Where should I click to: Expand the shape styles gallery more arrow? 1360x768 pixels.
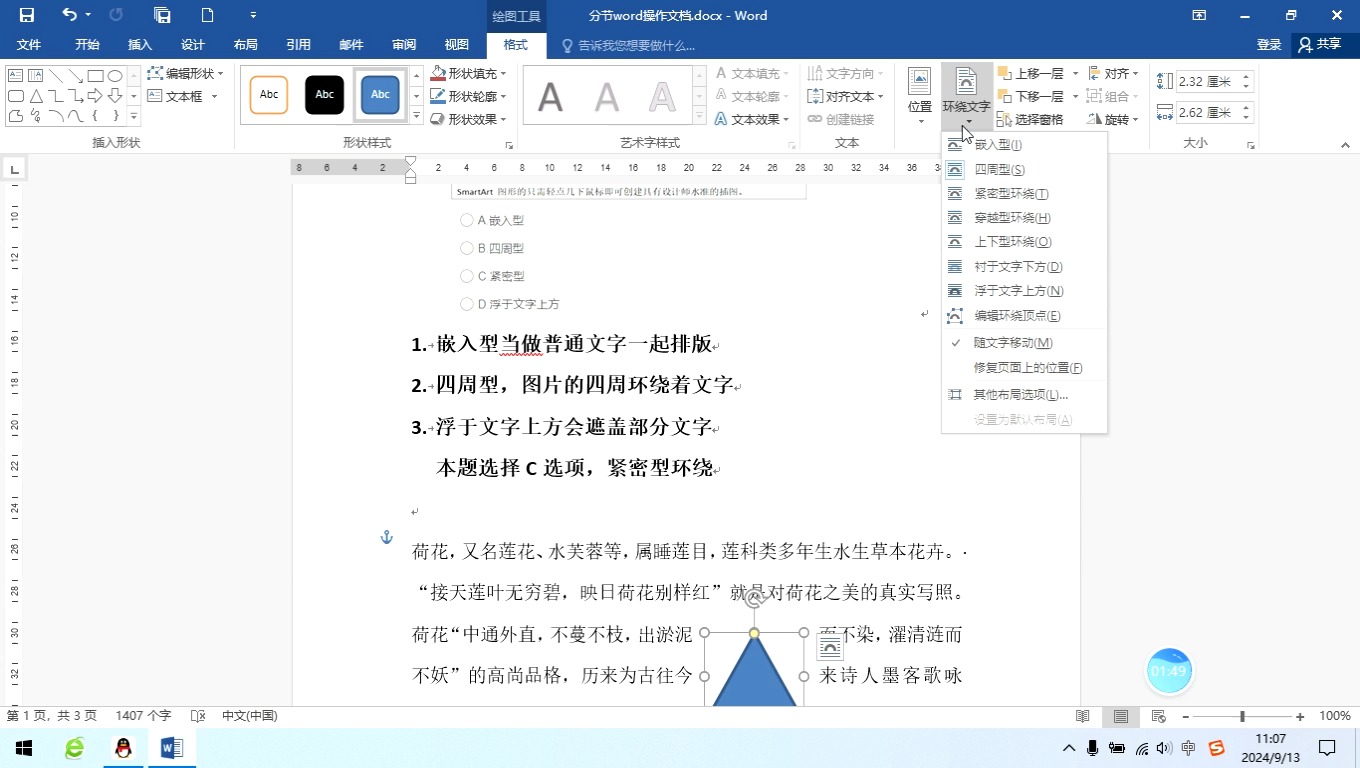coord(416,116)
